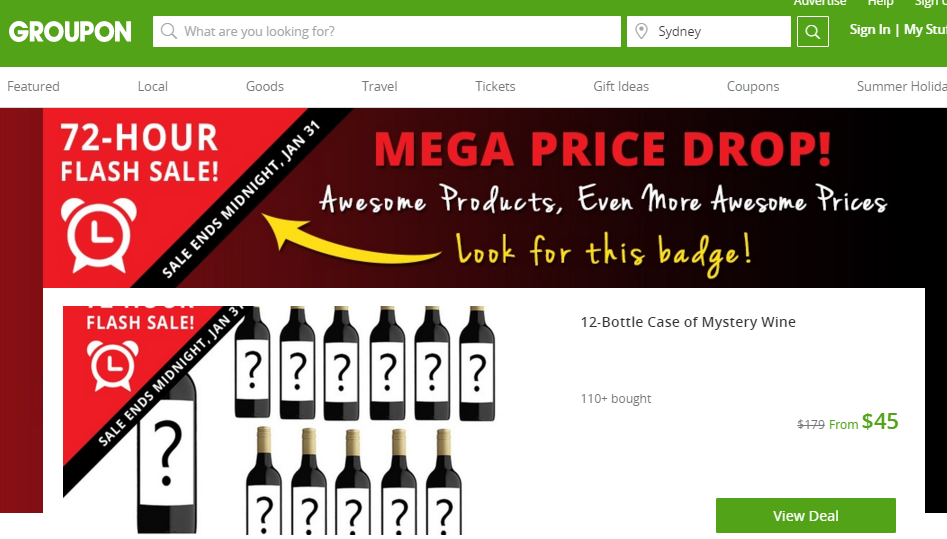Open the Local category
This screenshot has height=539, width=947.
pyautogui.click(x=153, y=86)
